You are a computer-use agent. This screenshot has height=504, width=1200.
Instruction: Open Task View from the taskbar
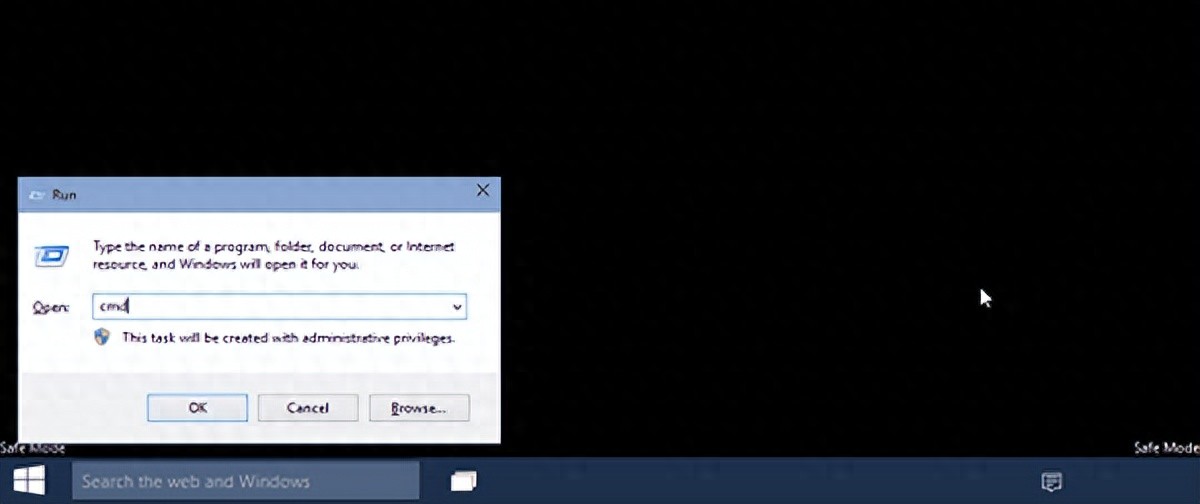pyautogui.click(x=464, y=482)
